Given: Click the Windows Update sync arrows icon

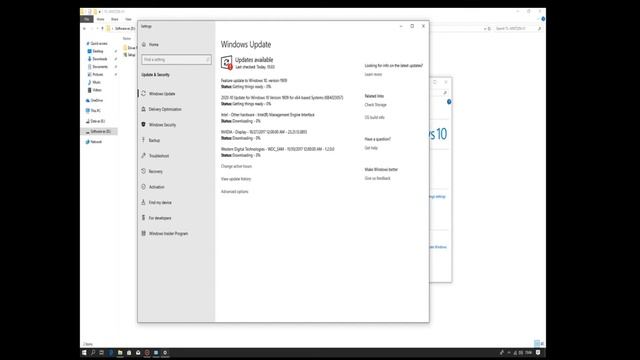Looking at the screenshot, I should pos(144,93).
